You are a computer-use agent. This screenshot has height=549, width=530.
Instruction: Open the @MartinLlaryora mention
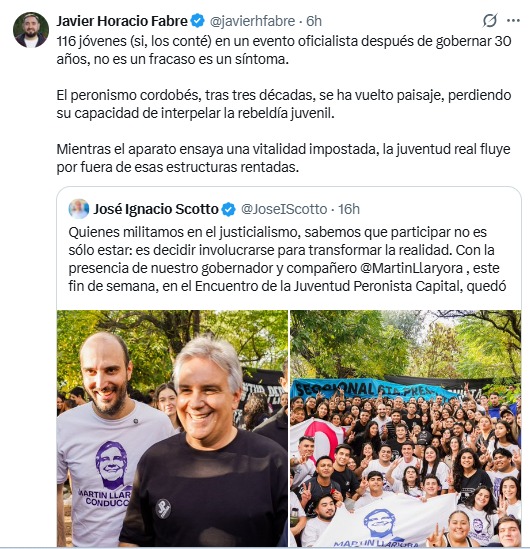click(411, 268)
